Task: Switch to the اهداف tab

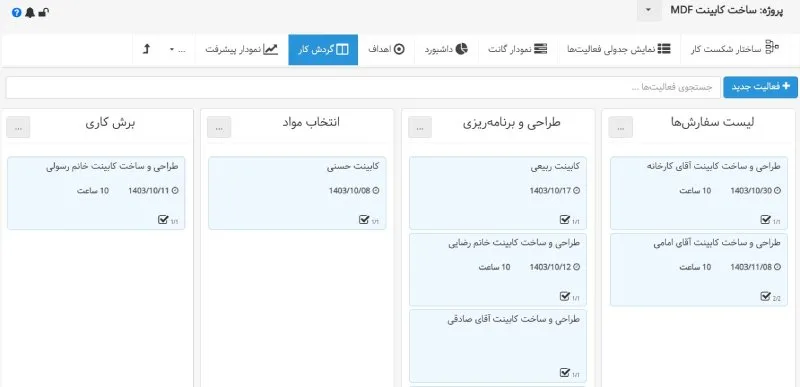Action: [x=386, y=49]
